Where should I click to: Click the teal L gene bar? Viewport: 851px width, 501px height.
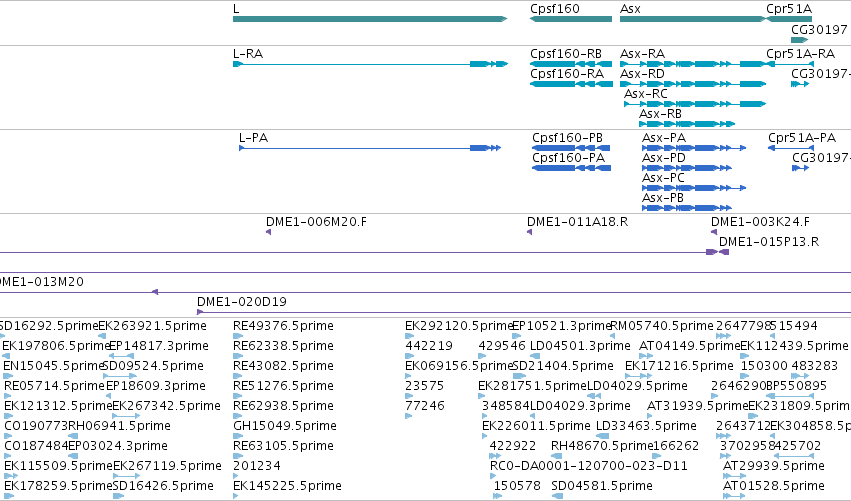click(370, 19)
